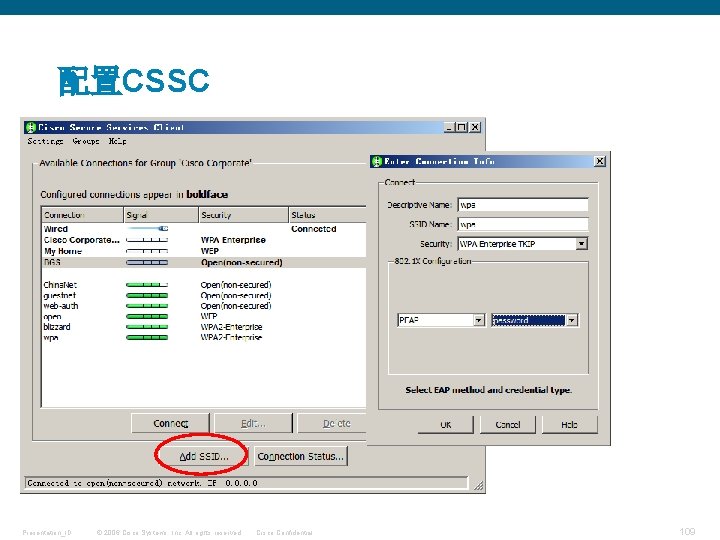The height and width of the screenshot is (540, 720).
Task: Select the Cisco Corporate connection row
Action: (x=204, y=240)
